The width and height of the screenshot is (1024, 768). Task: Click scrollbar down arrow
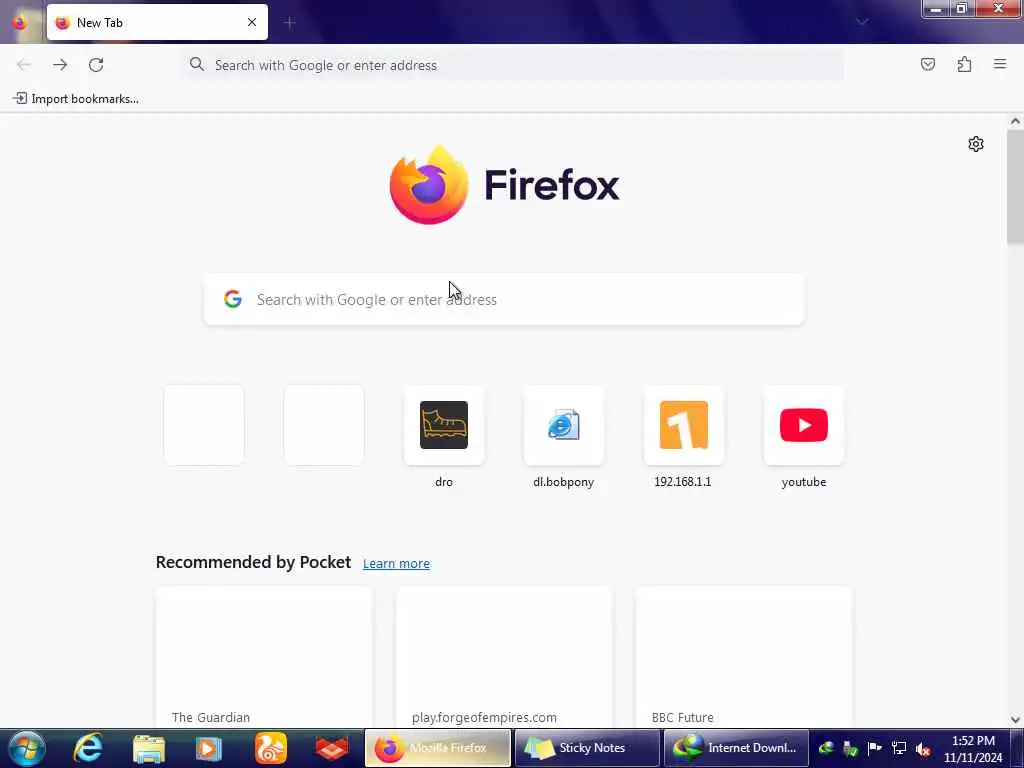click(1015, 720)
